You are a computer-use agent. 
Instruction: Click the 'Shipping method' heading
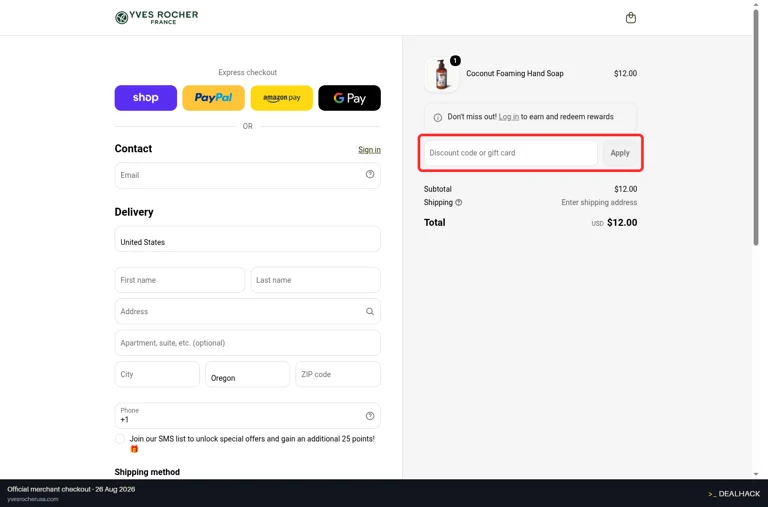coord(147,472)
